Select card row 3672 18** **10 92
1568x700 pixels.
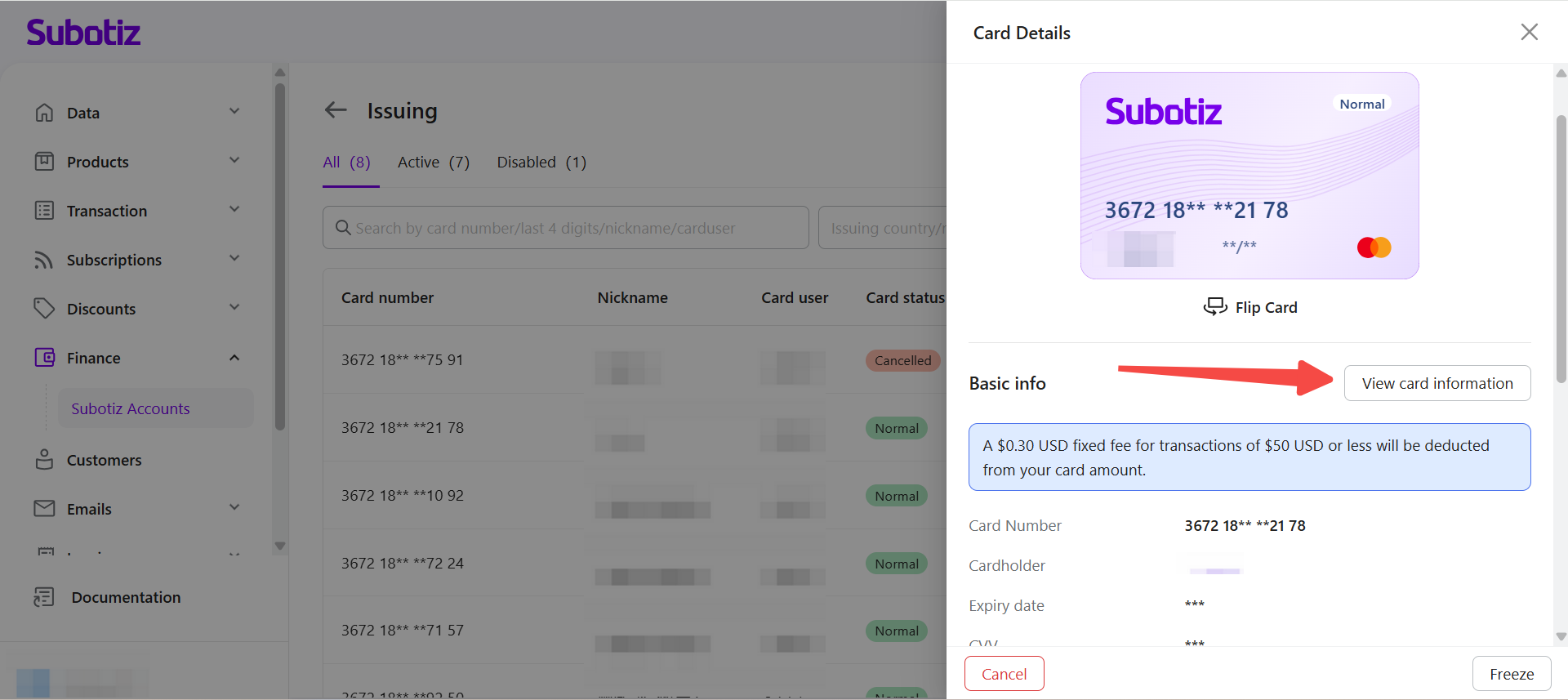(635, 496)
